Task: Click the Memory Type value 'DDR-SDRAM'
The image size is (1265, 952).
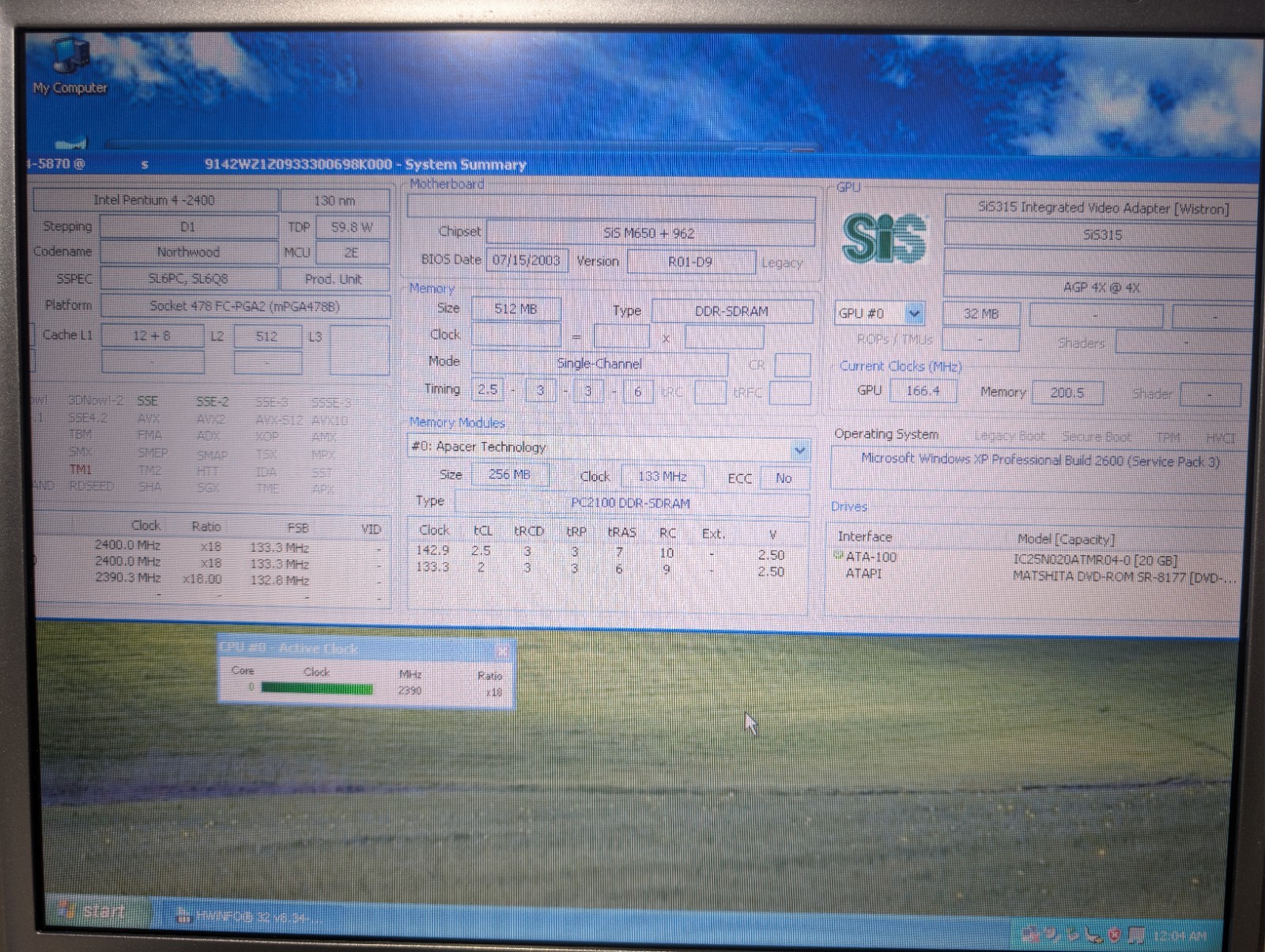Action: point(732,312)
